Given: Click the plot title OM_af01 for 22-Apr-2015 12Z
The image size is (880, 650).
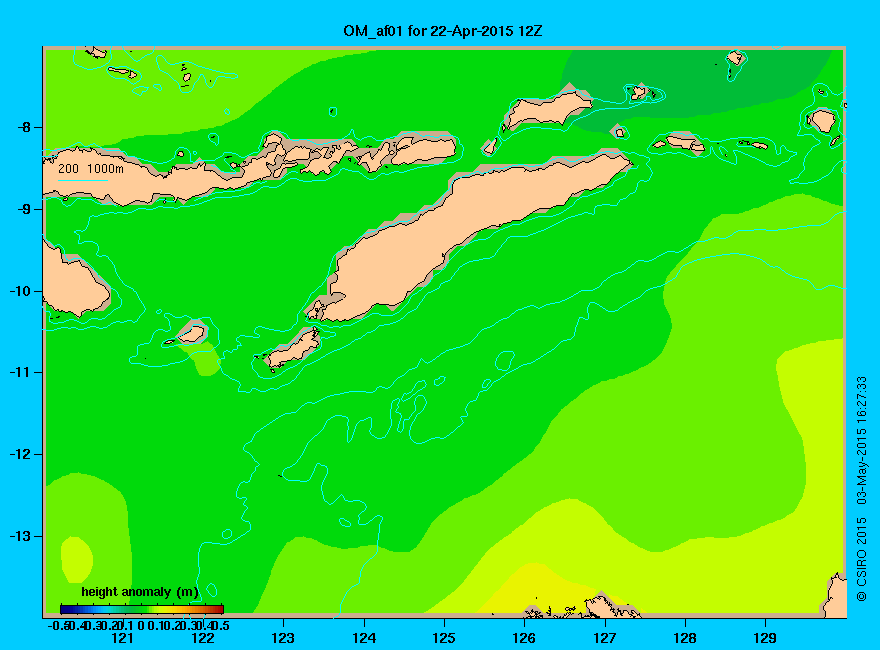Looking at the screenshot, I should pyautogui.click(x=443, y=31).
